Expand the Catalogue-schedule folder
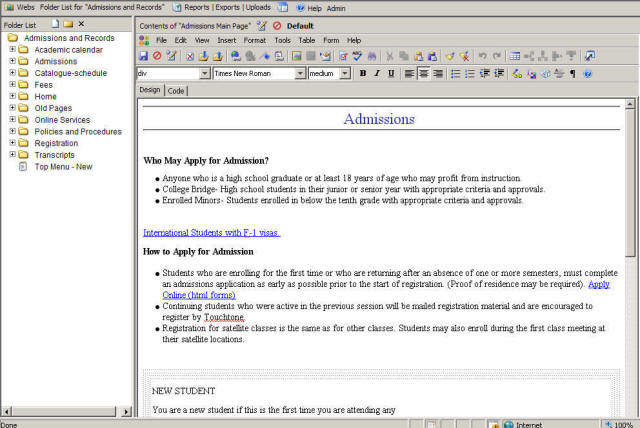This screenshot has width=640, height=428. 13,73
